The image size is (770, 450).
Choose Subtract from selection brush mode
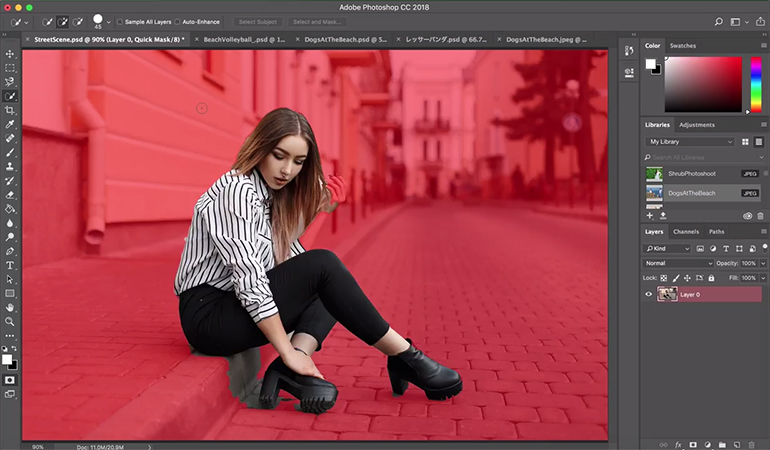pos(78,21)
